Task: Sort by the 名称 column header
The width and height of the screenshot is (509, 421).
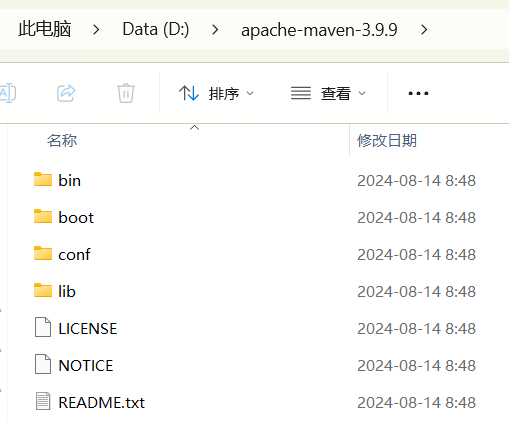Action: 62,140
